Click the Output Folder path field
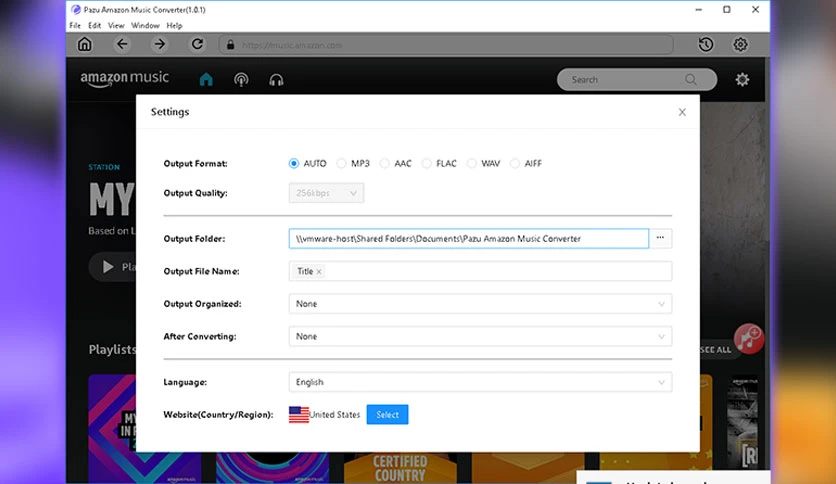The image size is (836, 484). click(x=469, y=238)
